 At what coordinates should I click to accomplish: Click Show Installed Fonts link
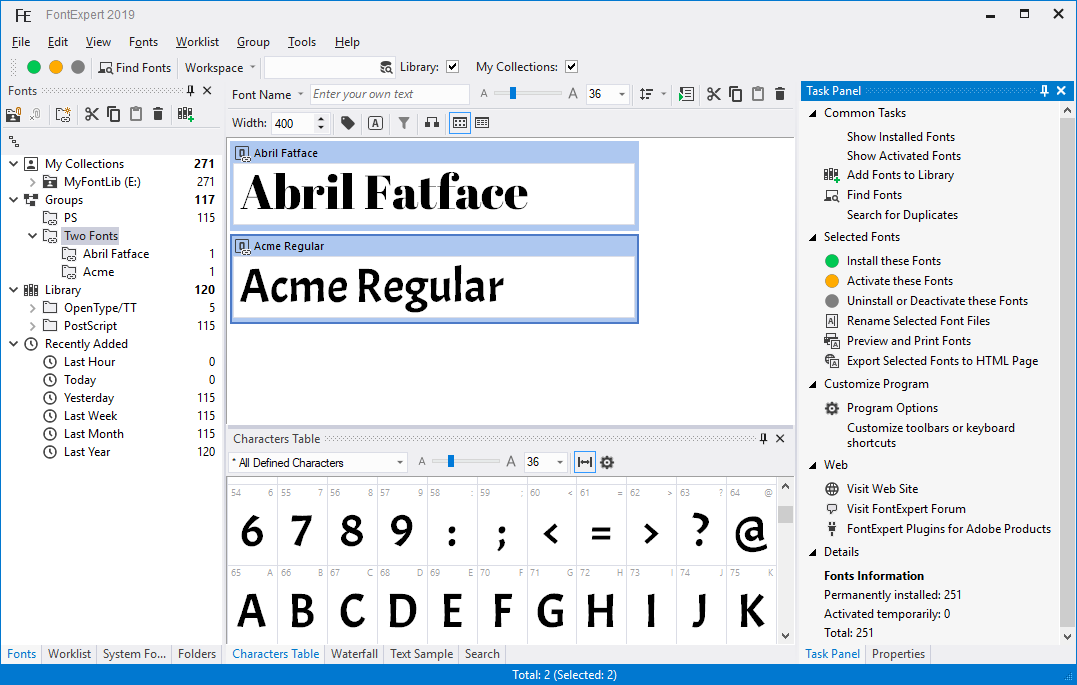900,137
